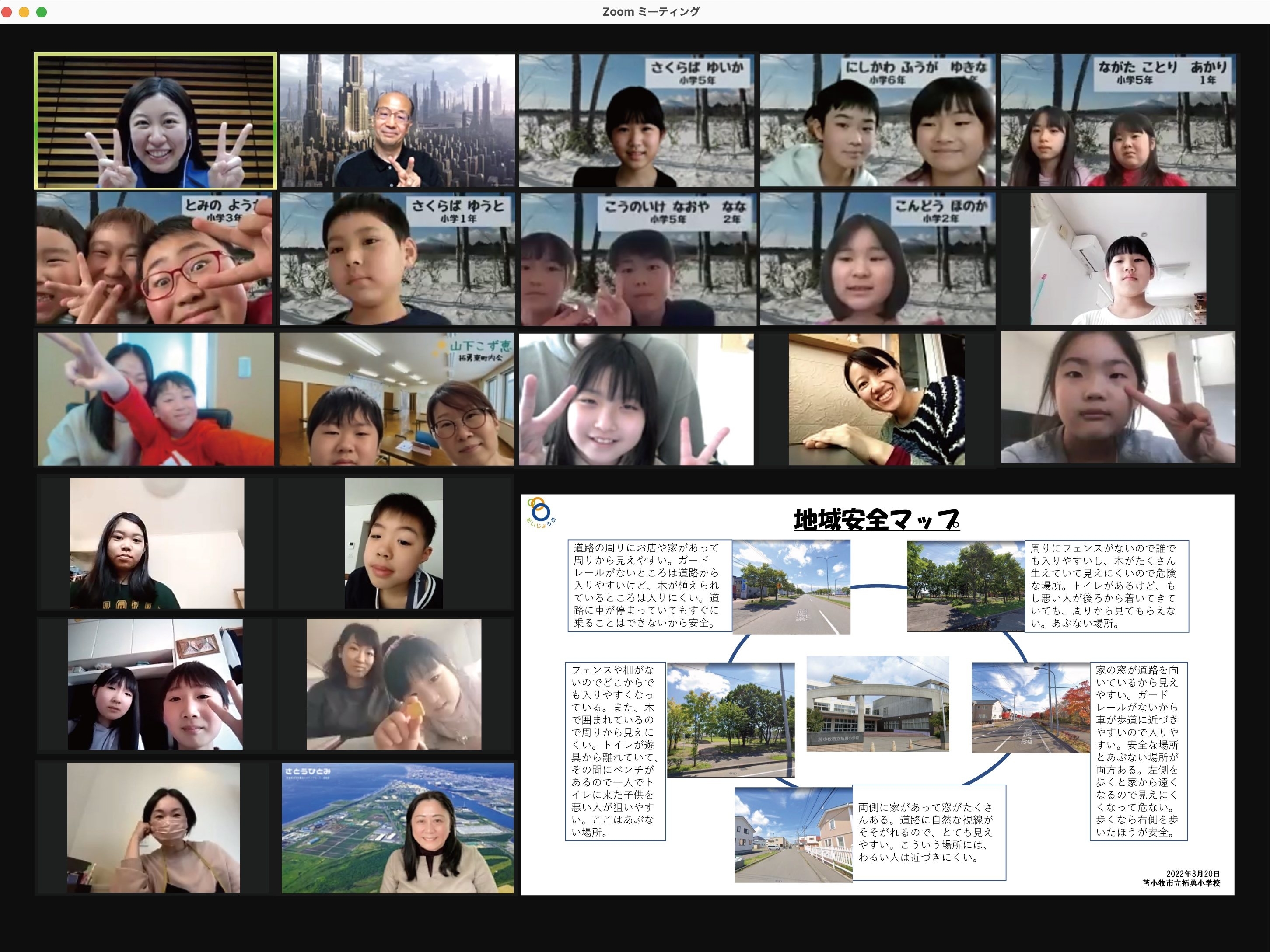Screen dimensions: 1270x952
Task: Select the 山下こずえ 拓勇東町内会 video tile
Action: 397,399
